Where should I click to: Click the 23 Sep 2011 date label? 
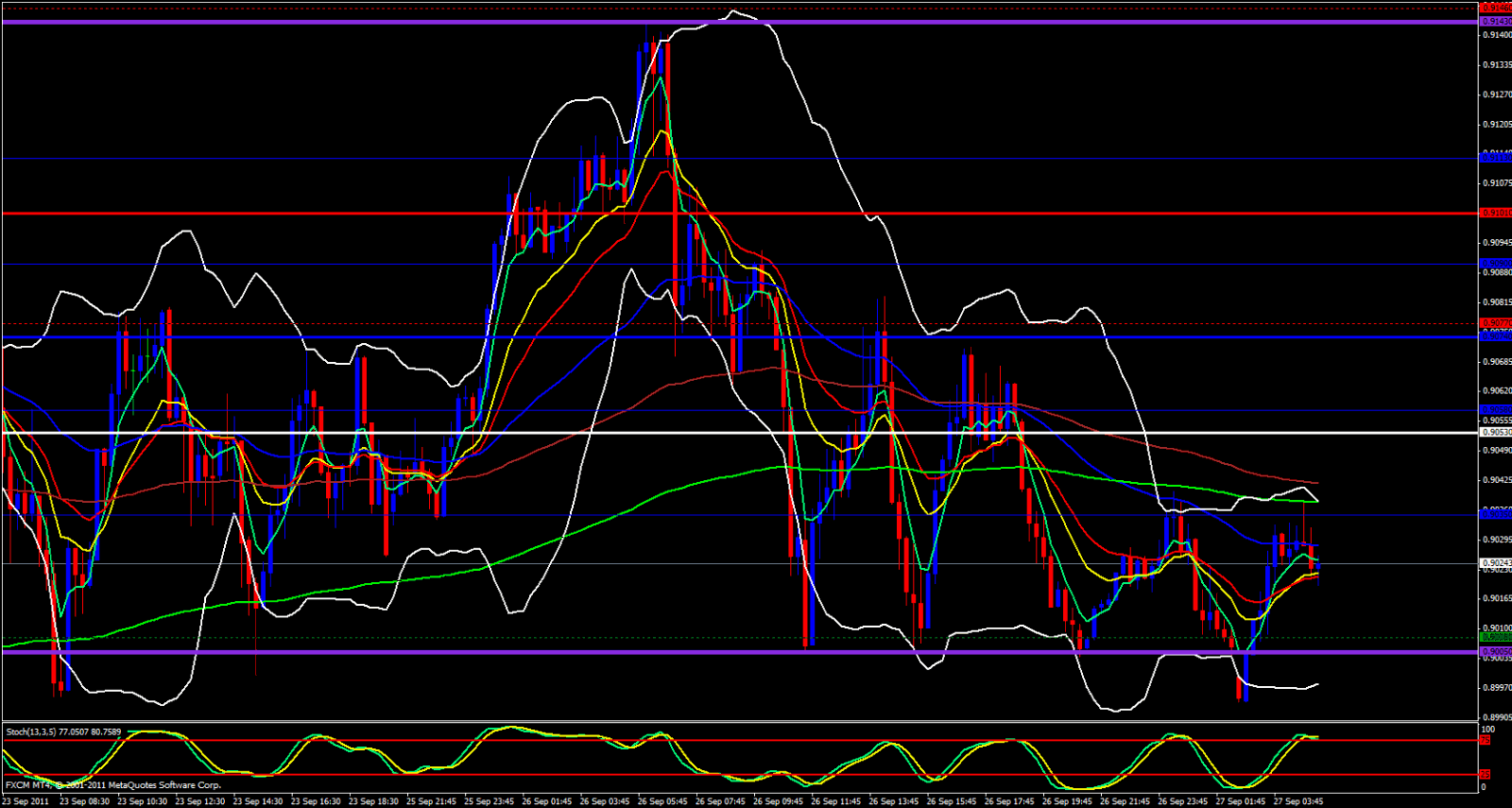[26, 801]
